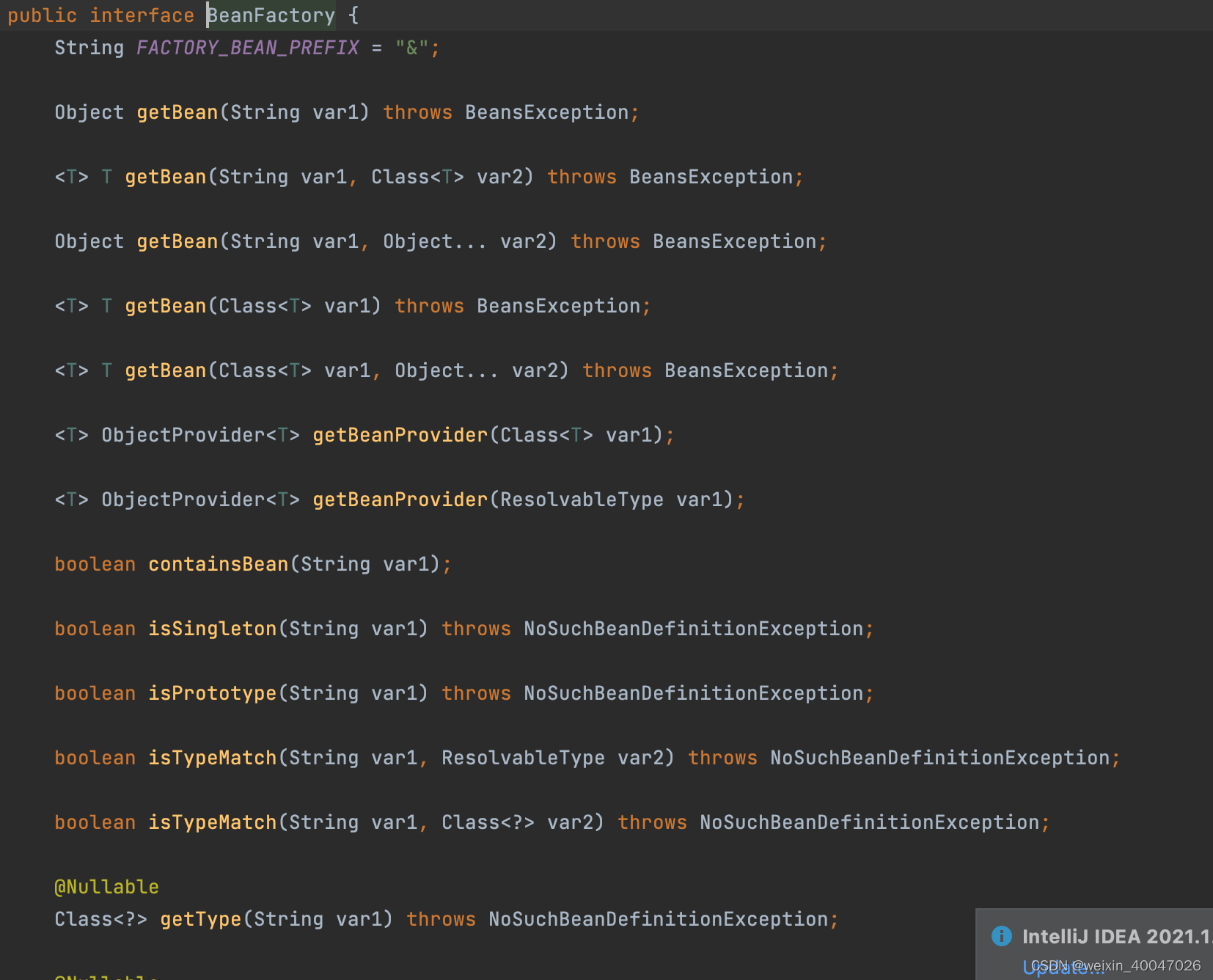
Task: Click the boolean keyword before containsBean
Action: (95, 564)
